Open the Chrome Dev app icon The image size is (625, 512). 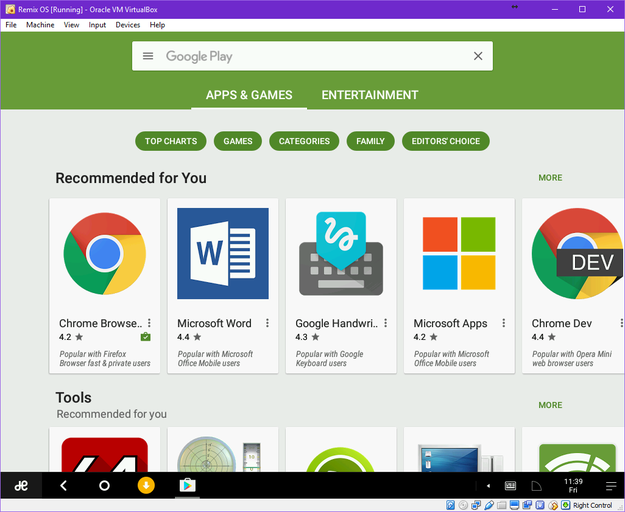point(577,253)
